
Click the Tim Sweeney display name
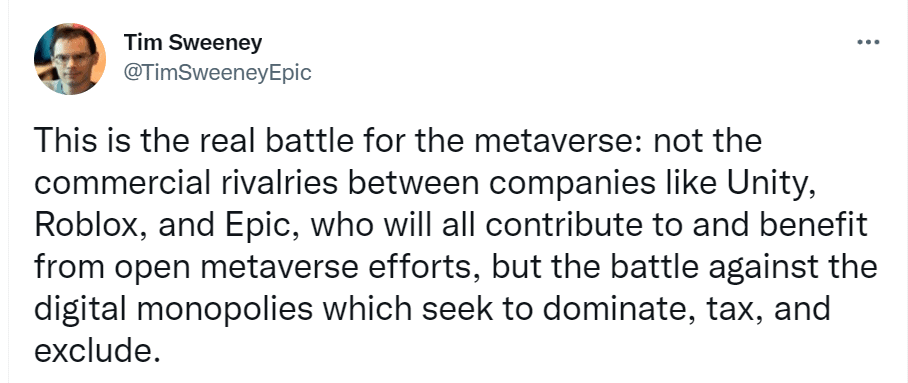pyautogui.click(x=193, y=43)
